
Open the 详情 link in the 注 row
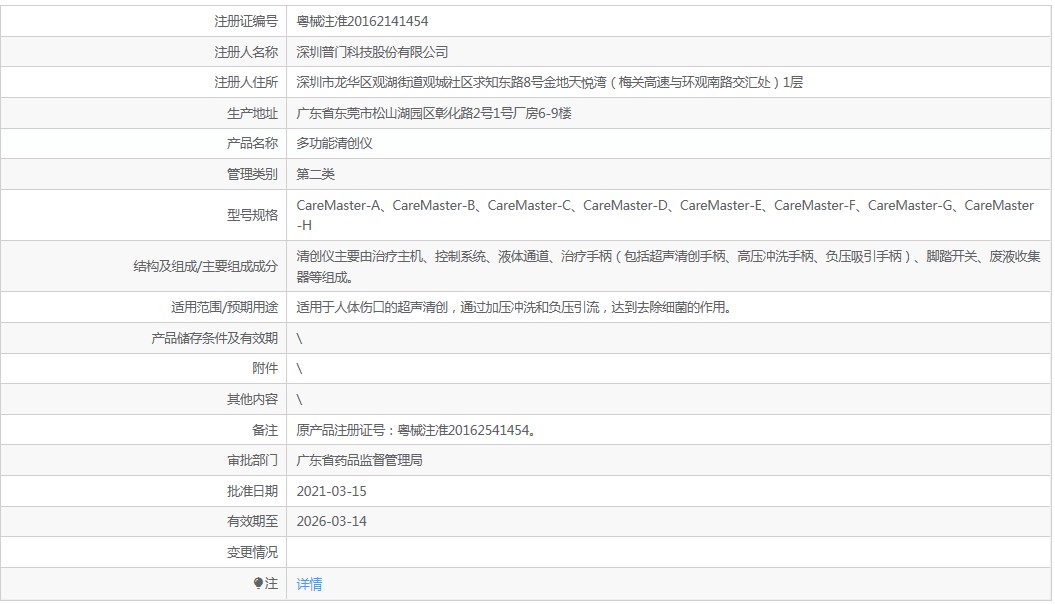(309, 584)
